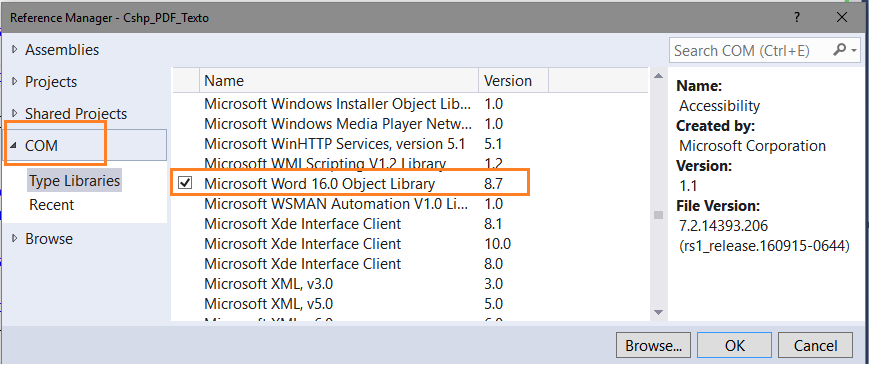Open Recent under COM
This screenshot has width=869, height=366.
coord(52,205)
